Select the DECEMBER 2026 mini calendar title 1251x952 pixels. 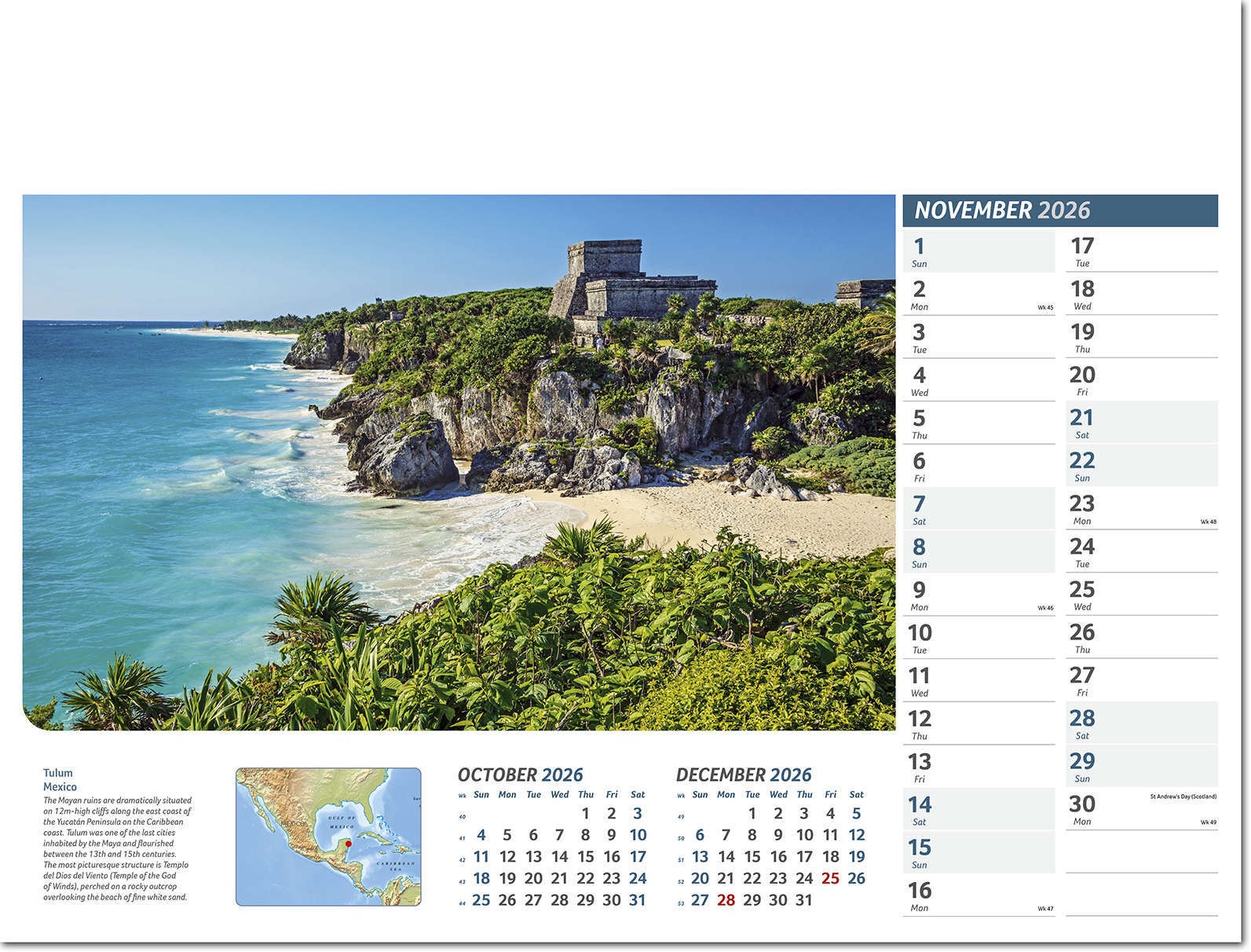click(x=743, y=775)
